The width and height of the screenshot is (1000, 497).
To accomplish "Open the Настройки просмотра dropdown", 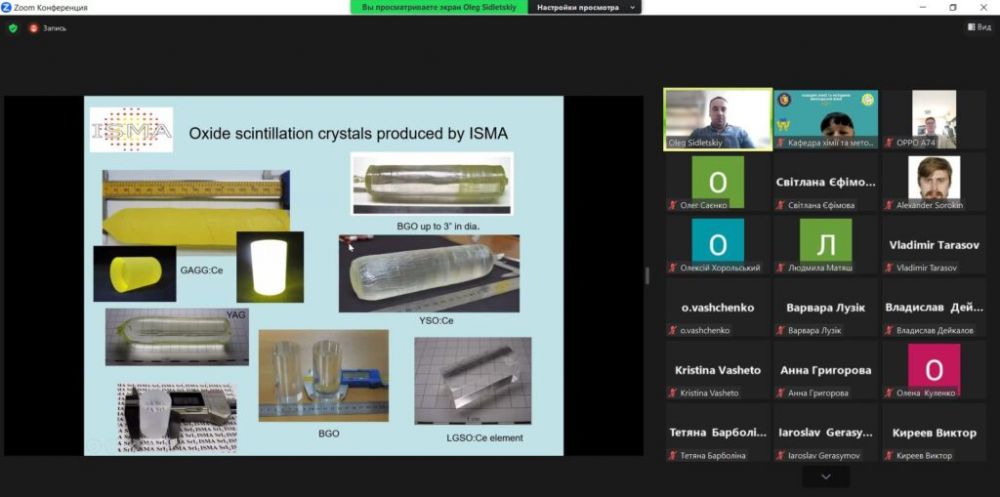I will [584, 7].
